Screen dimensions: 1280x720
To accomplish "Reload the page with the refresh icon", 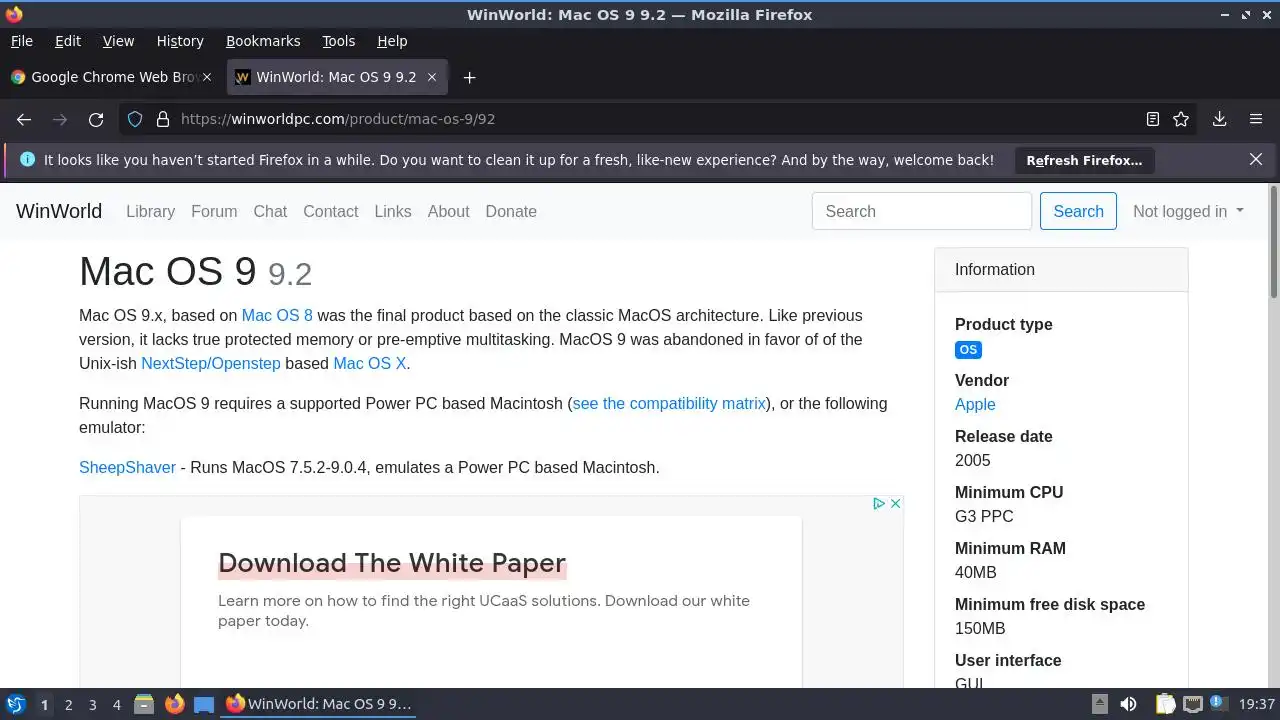I will point(96,119).
